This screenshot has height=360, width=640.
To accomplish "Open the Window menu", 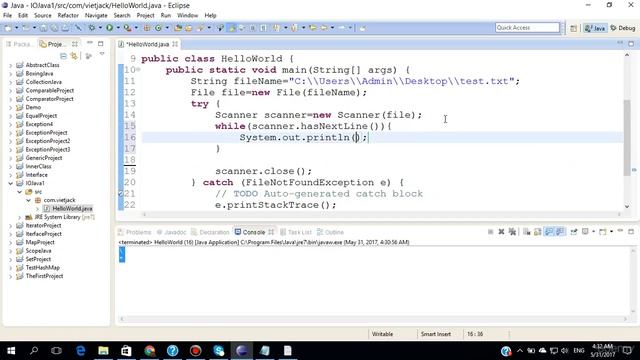I will click(x=187, y=16).
